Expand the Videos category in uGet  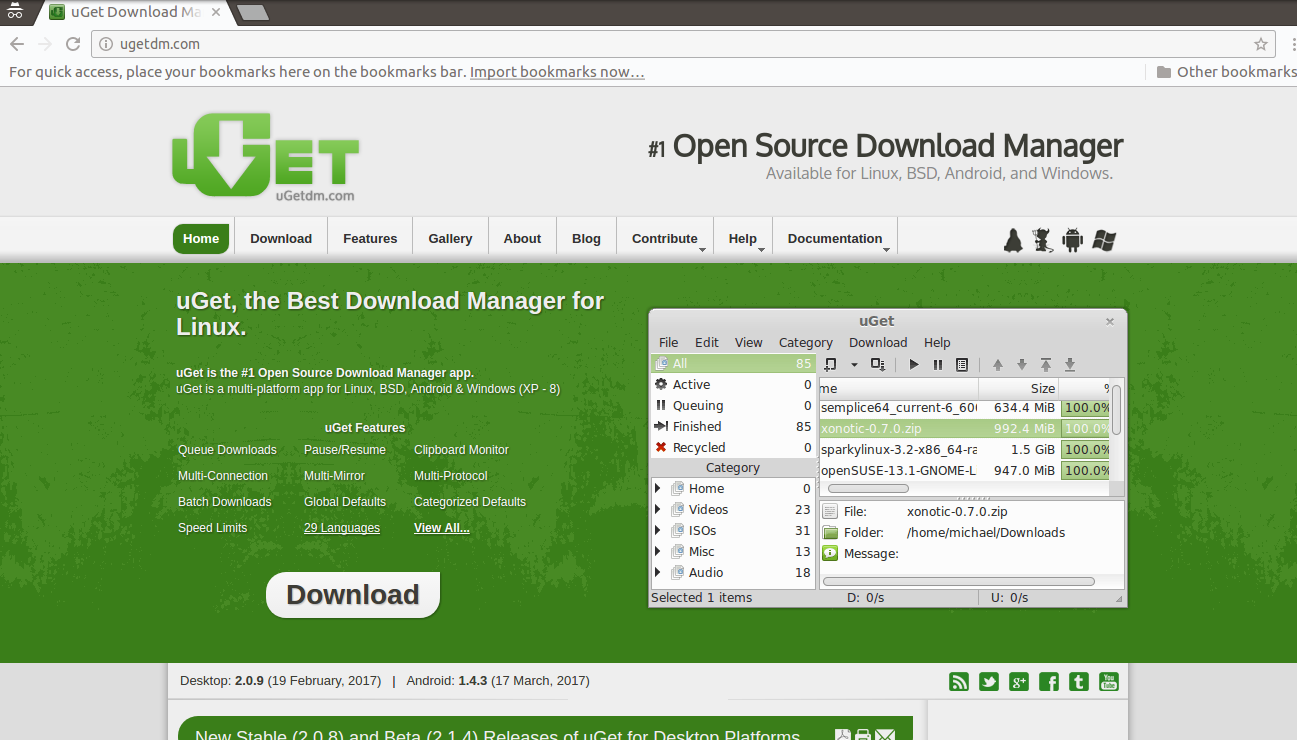click(x=658, y=510)
